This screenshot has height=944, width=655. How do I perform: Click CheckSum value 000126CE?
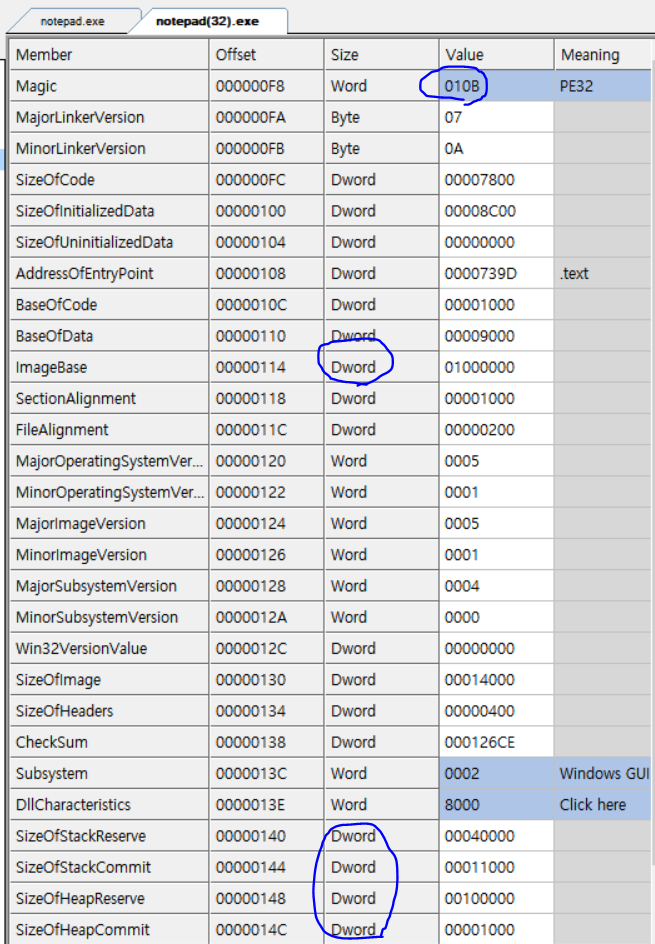click(x=496, y=744)
